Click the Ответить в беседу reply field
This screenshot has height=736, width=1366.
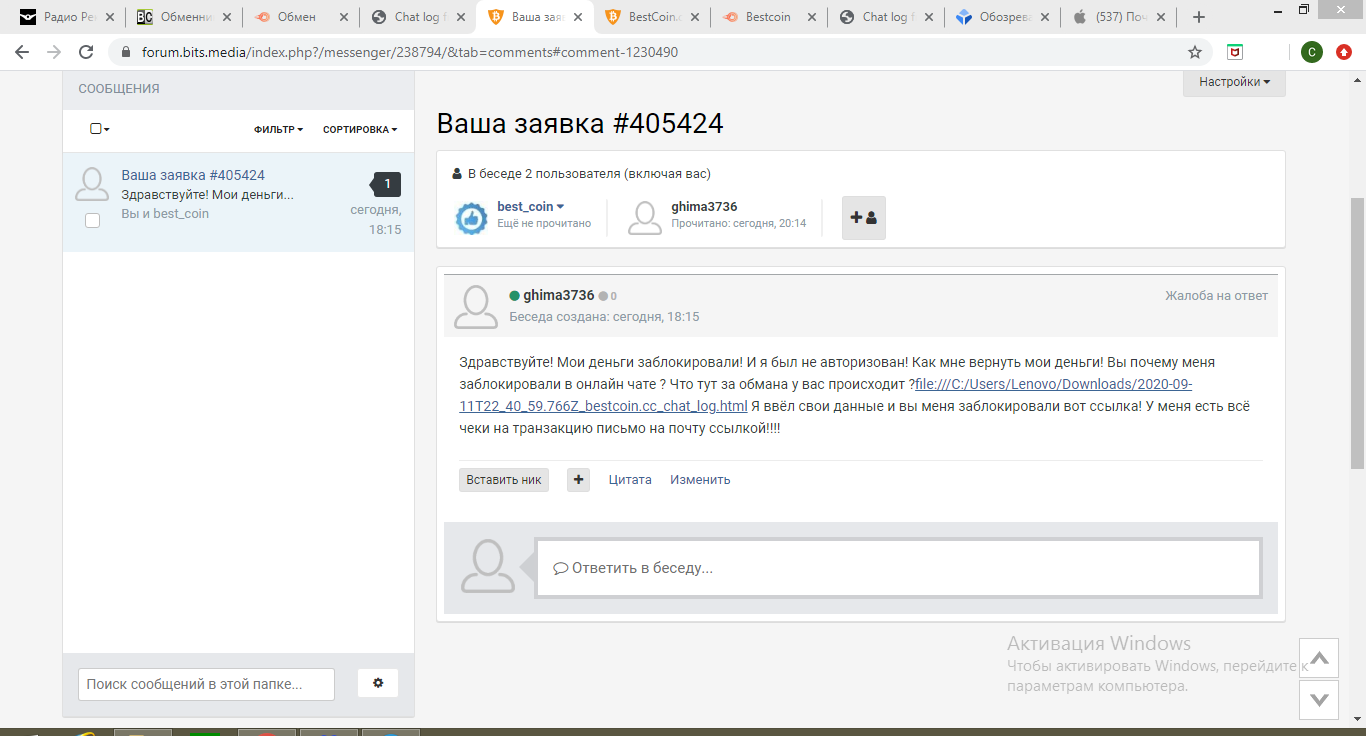tap(897, 568)
